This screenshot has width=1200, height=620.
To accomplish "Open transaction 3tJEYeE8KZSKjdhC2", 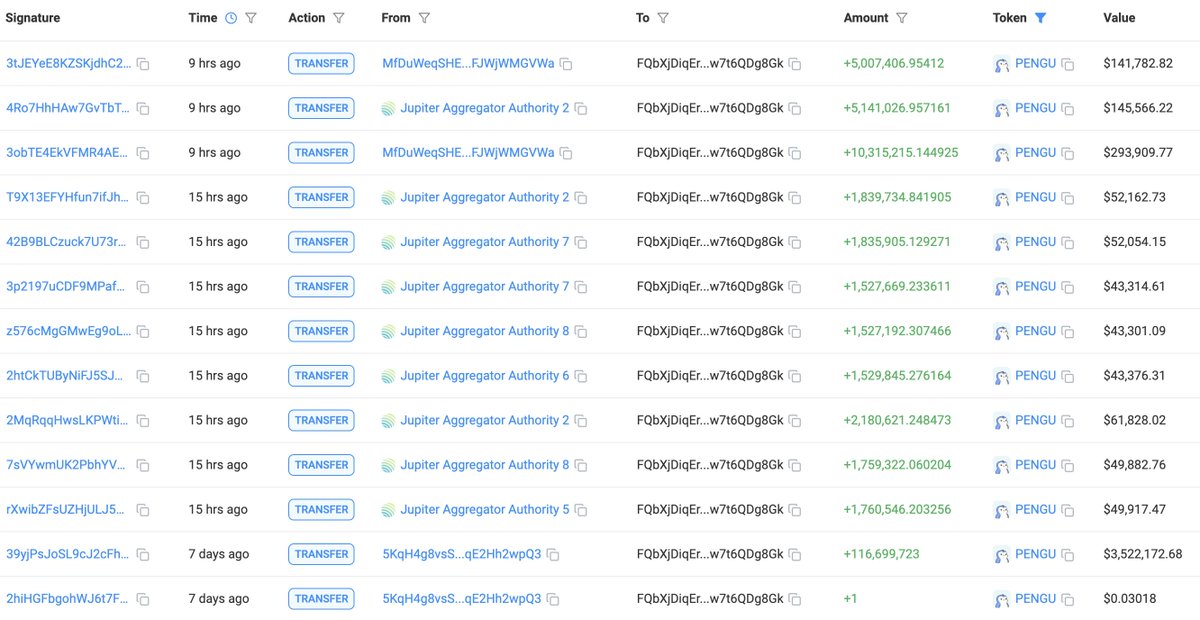I will pos(68,63).
